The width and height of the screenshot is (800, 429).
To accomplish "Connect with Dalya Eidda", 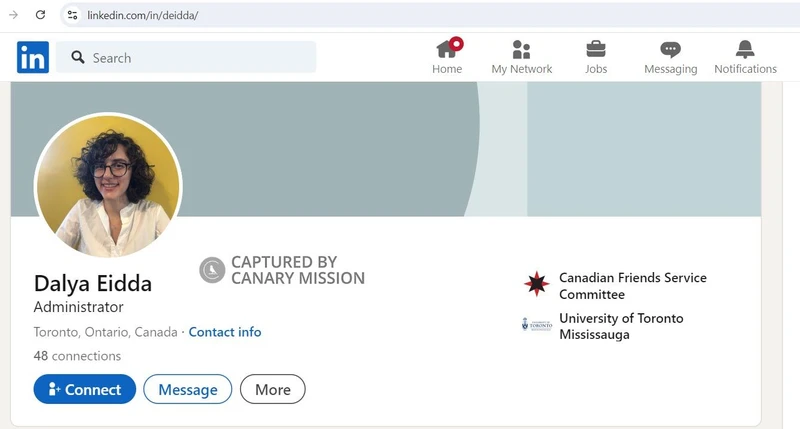I will (x=85, y=389).
